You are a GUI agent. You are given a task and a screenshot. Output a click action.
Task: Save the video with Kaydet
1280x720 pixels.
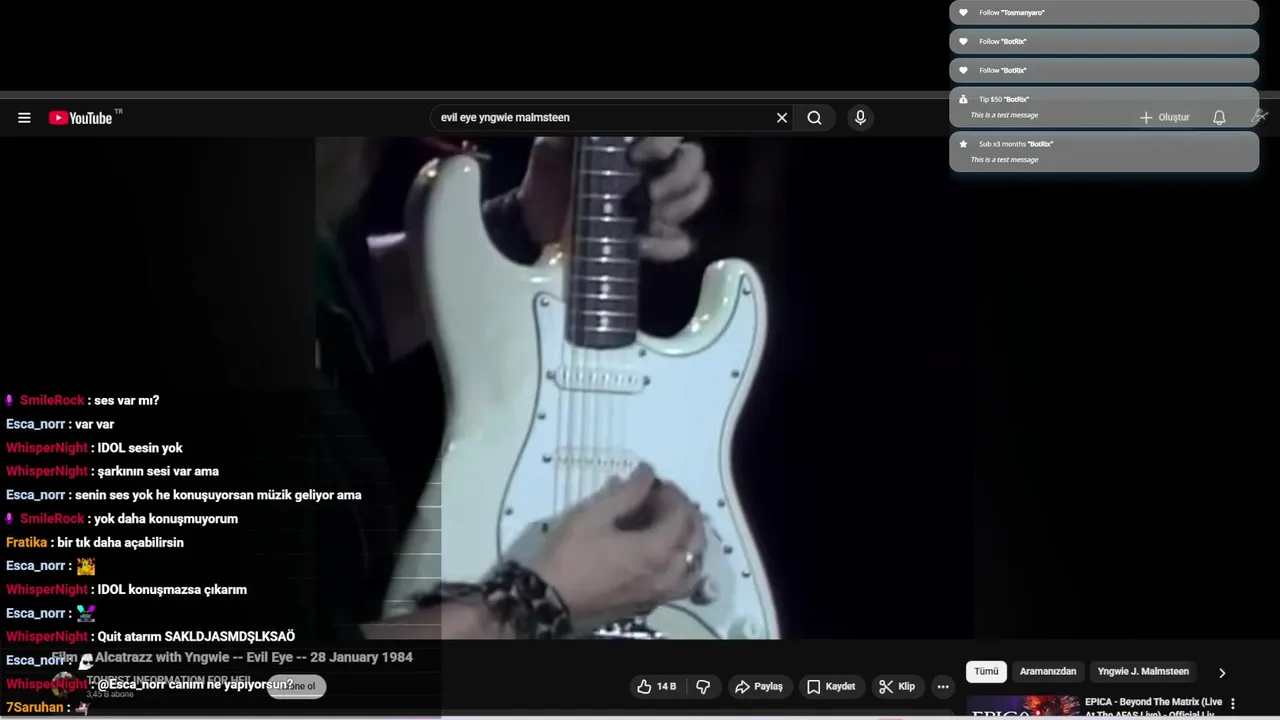click(x=831, y=687)
